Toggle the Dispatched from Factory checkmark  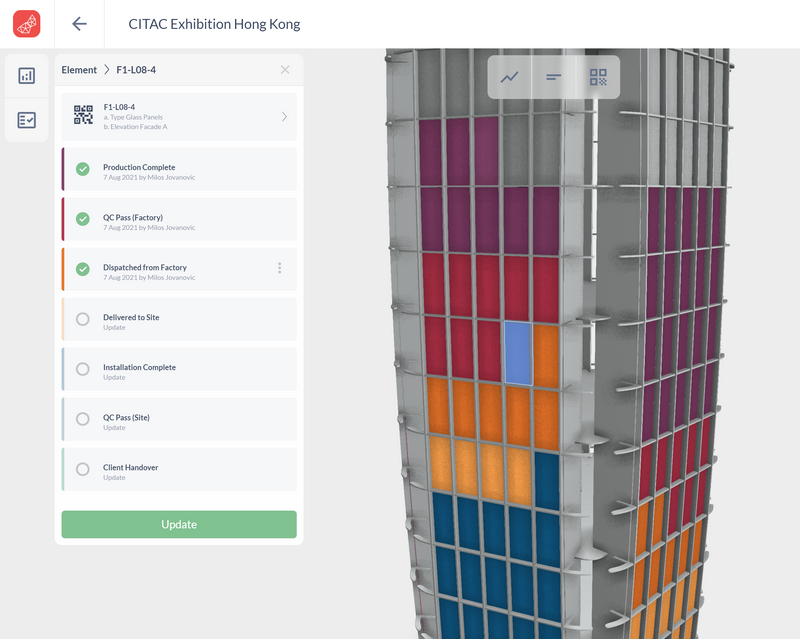click(83, 269)
